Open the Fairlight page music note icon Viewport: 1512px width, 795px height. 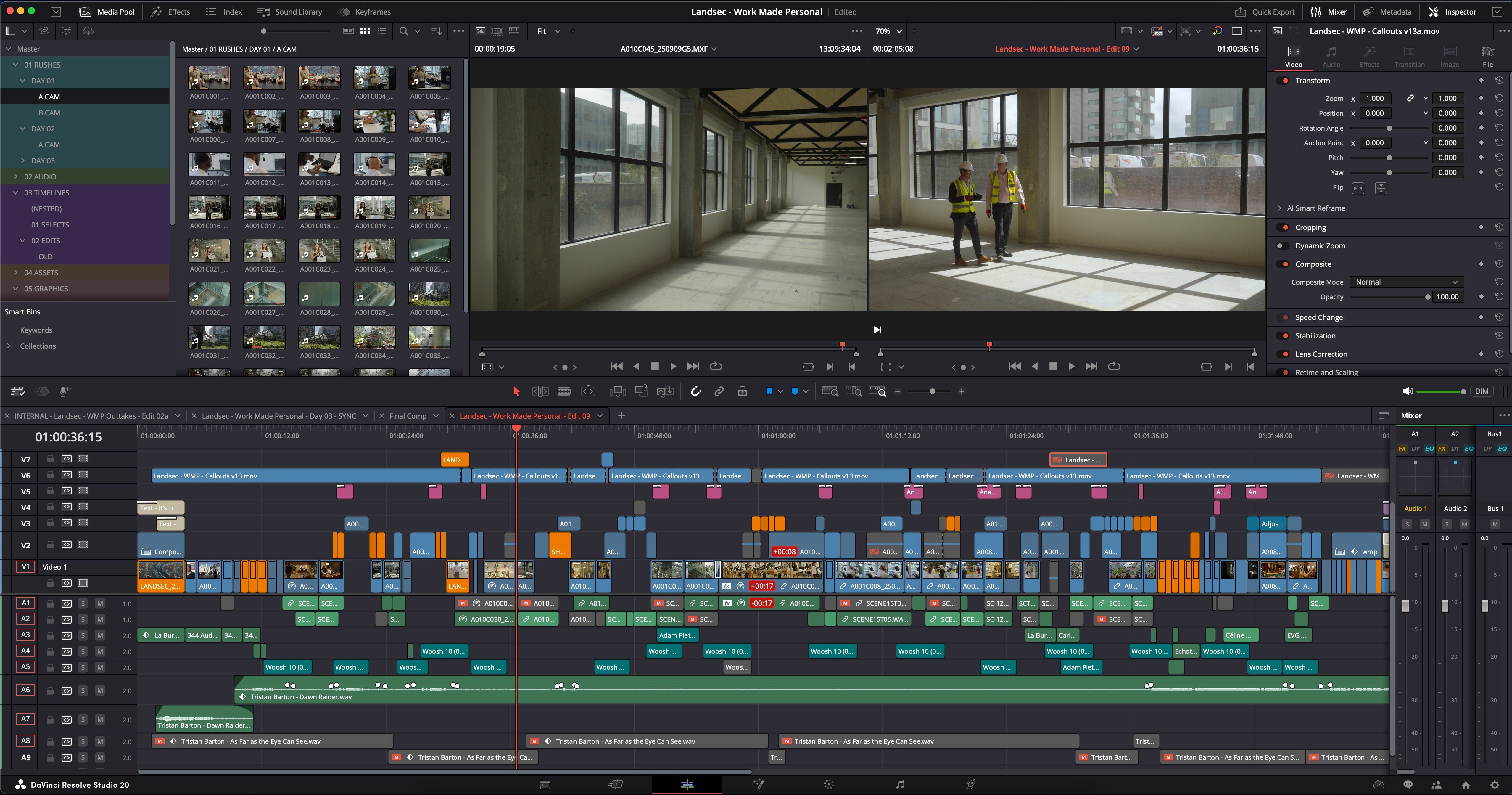(900, 784)
